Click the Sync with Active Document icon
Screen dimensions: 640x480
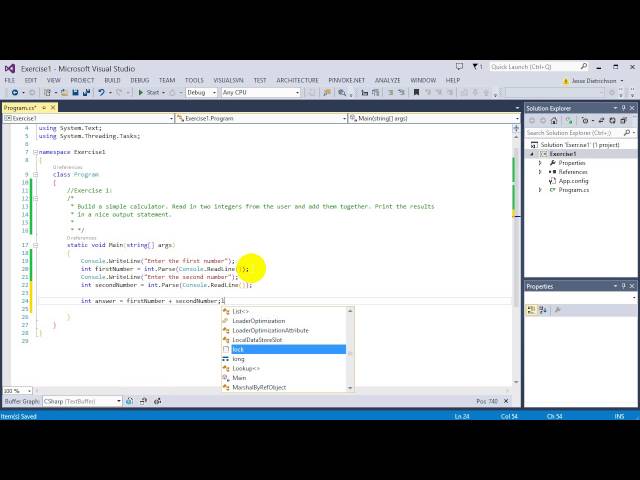(x=601, y=120)
